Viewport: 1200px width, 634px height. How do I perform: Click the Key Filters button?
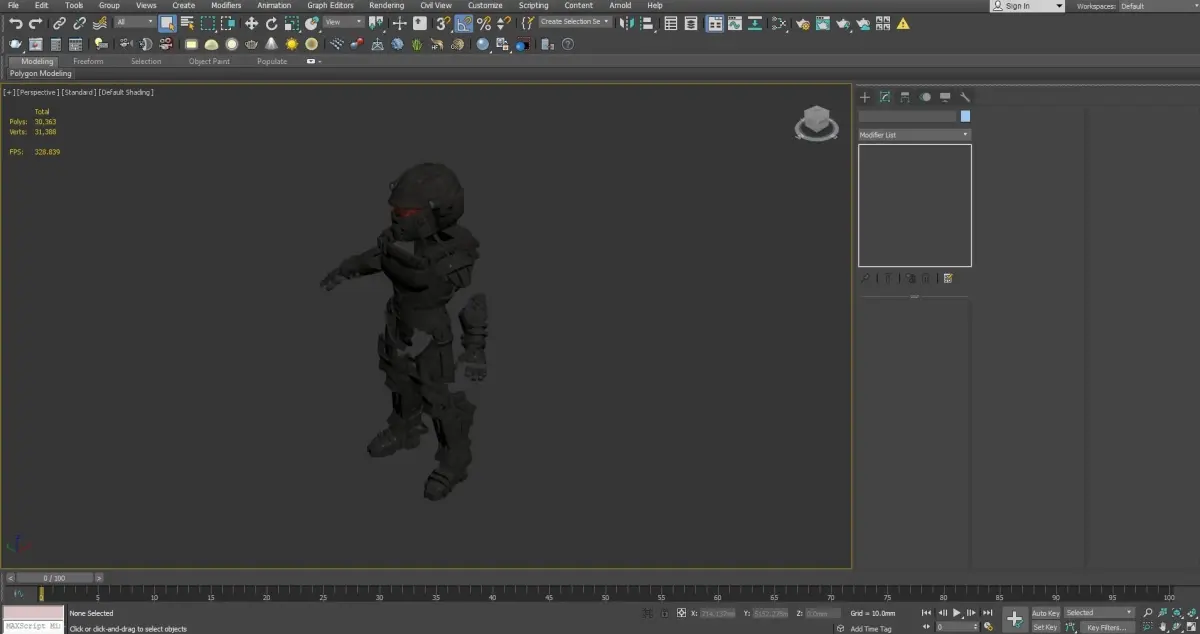coord(1106,627)
